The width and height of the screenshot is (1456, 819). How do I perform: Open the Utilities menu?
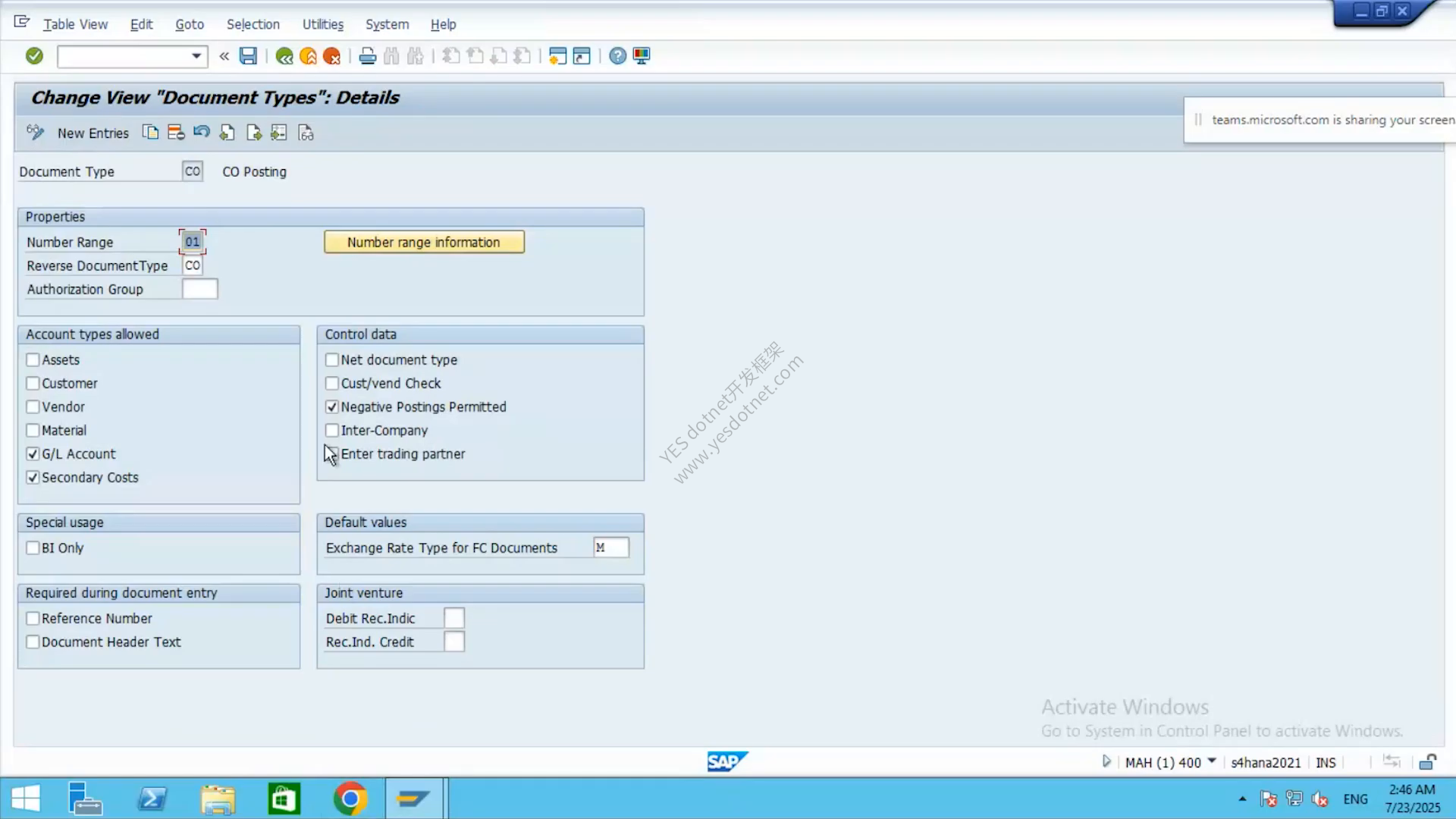pos(323,24)
